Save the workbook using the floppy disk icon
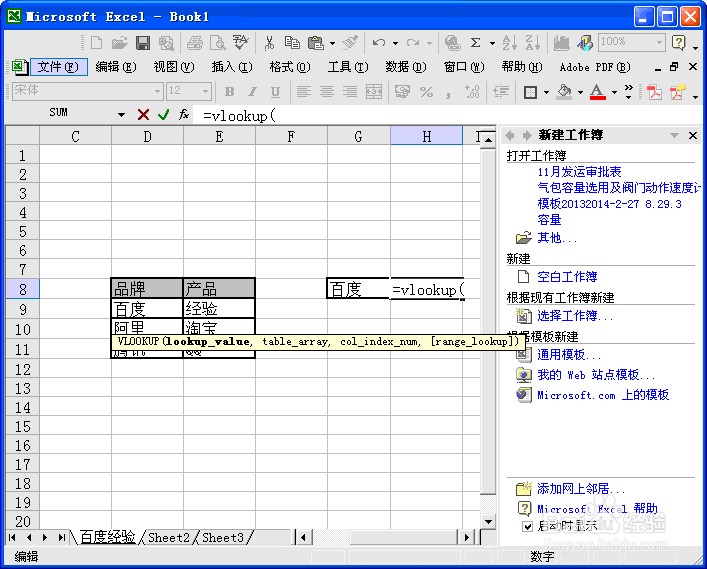This screenshot has height=569, width=707. pos(143,43)
